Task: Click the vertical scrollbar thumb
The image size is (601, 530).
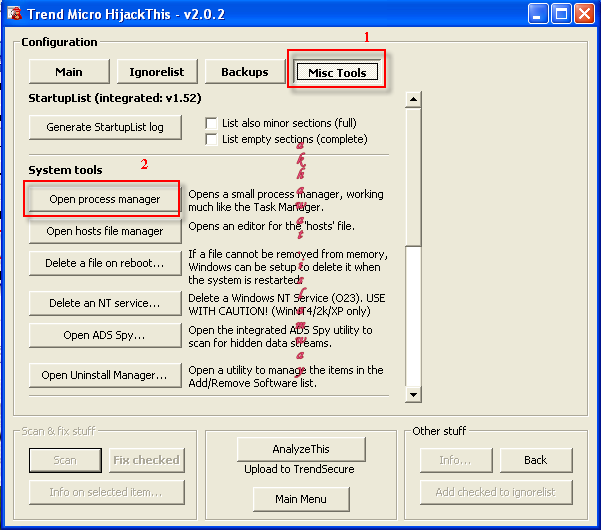Action: coord(413,177)
